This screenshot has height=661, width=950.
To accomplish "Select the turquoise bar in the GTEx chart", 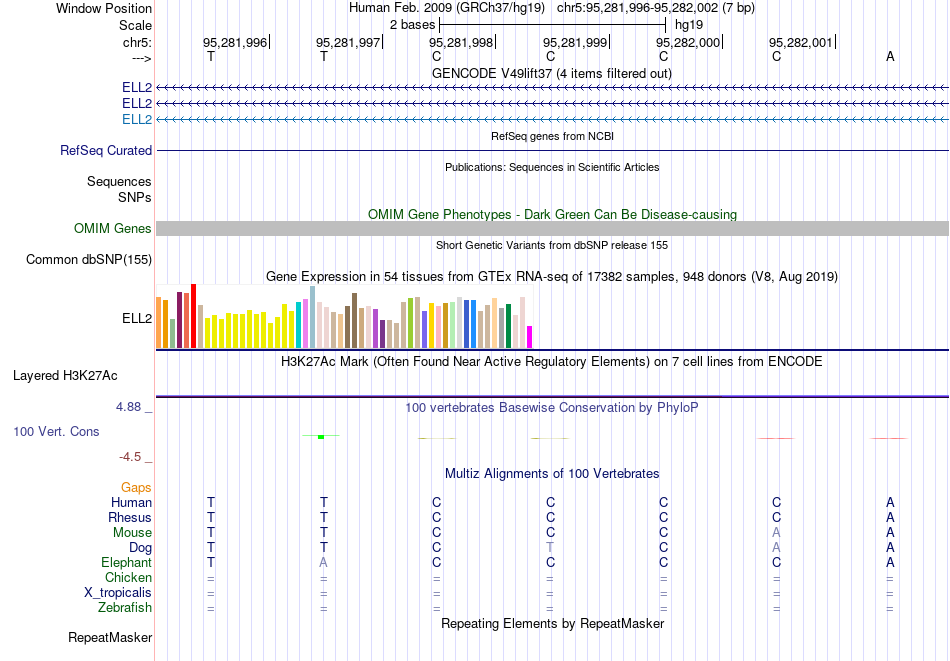I will tap(299, 325).
